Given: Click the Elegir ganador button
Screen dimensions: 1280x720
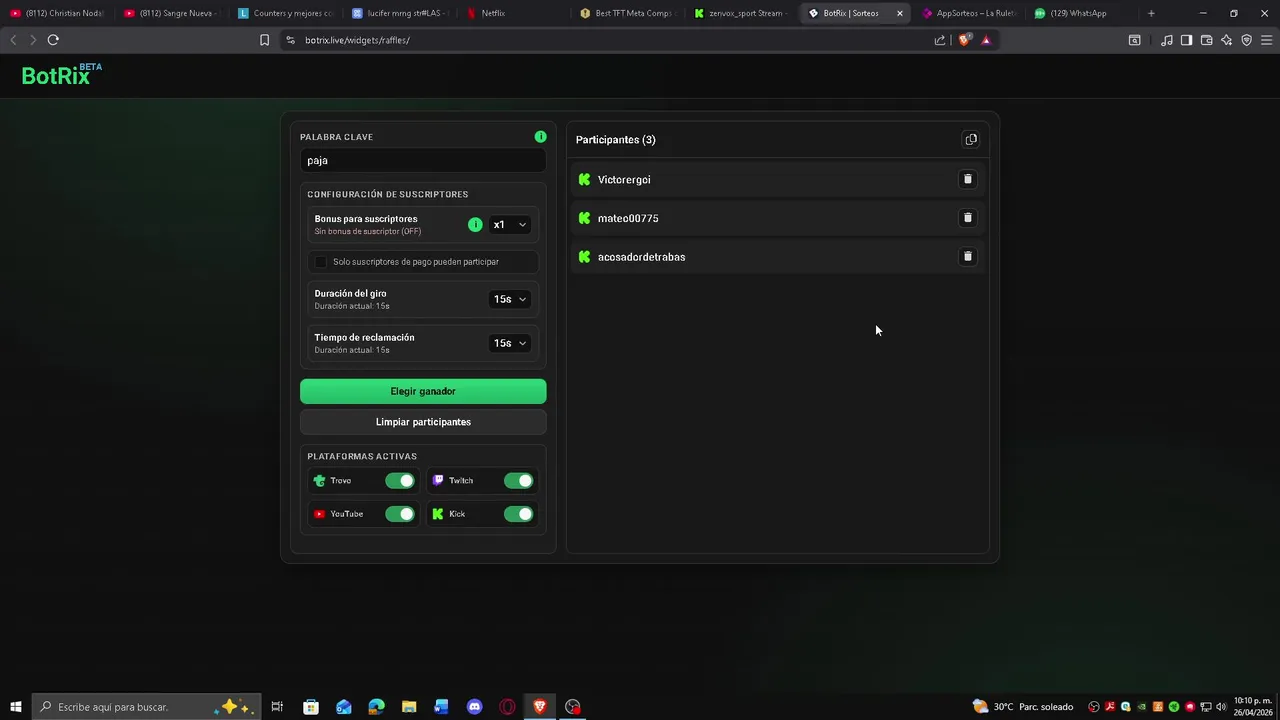Looking at the screenshot, I should [423, 392].
